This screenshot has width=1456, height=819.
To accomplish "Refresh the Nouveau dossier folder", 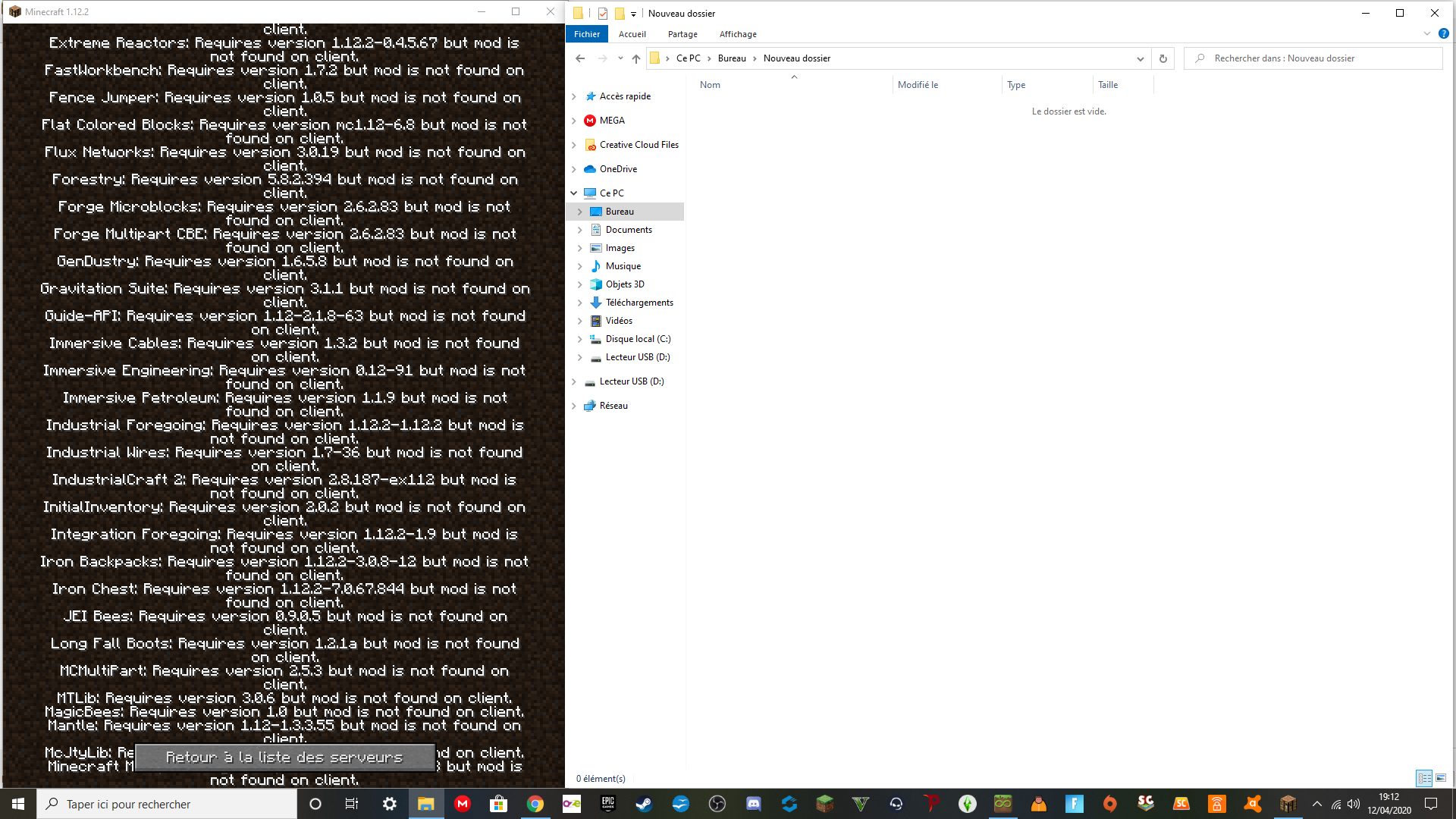I will [x=1163, y=58].
